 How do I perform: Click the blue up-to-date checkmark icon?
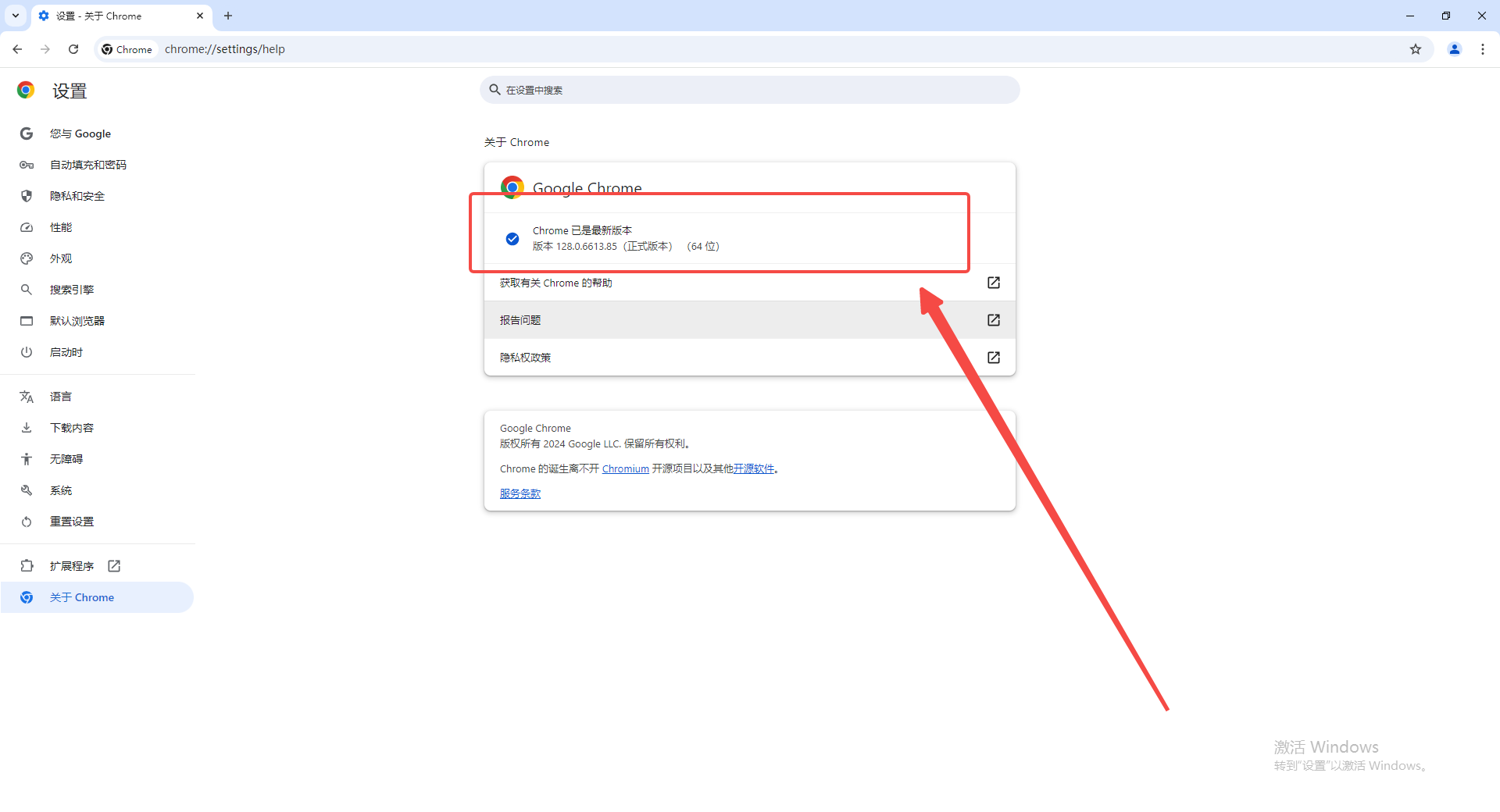coord(512,239)
